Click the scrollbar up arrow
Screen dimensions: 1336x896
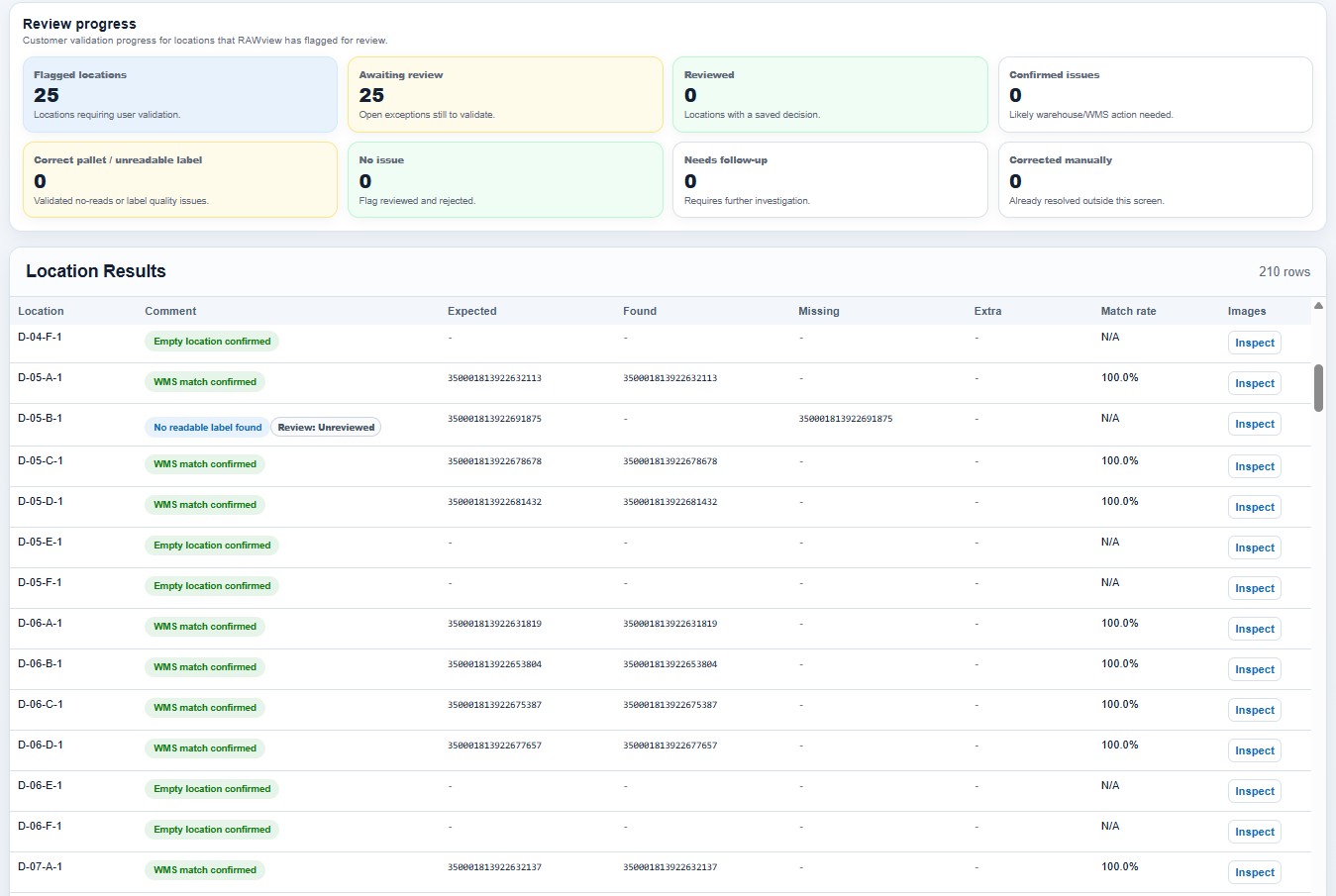point(1318,306)
